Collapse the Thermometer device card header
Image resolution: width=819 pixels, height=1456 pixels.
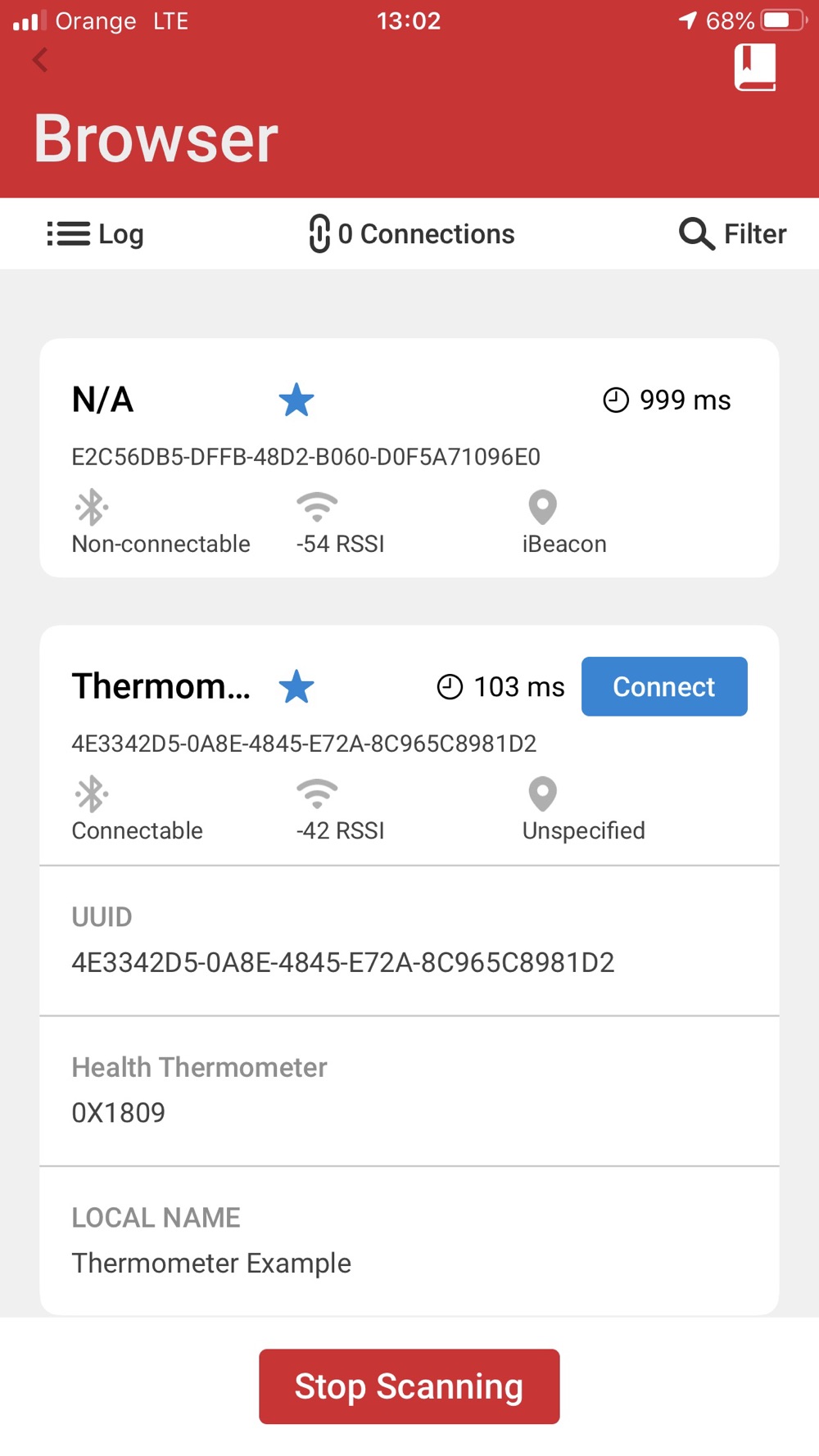pyautogui.click(x=409, y=745)
